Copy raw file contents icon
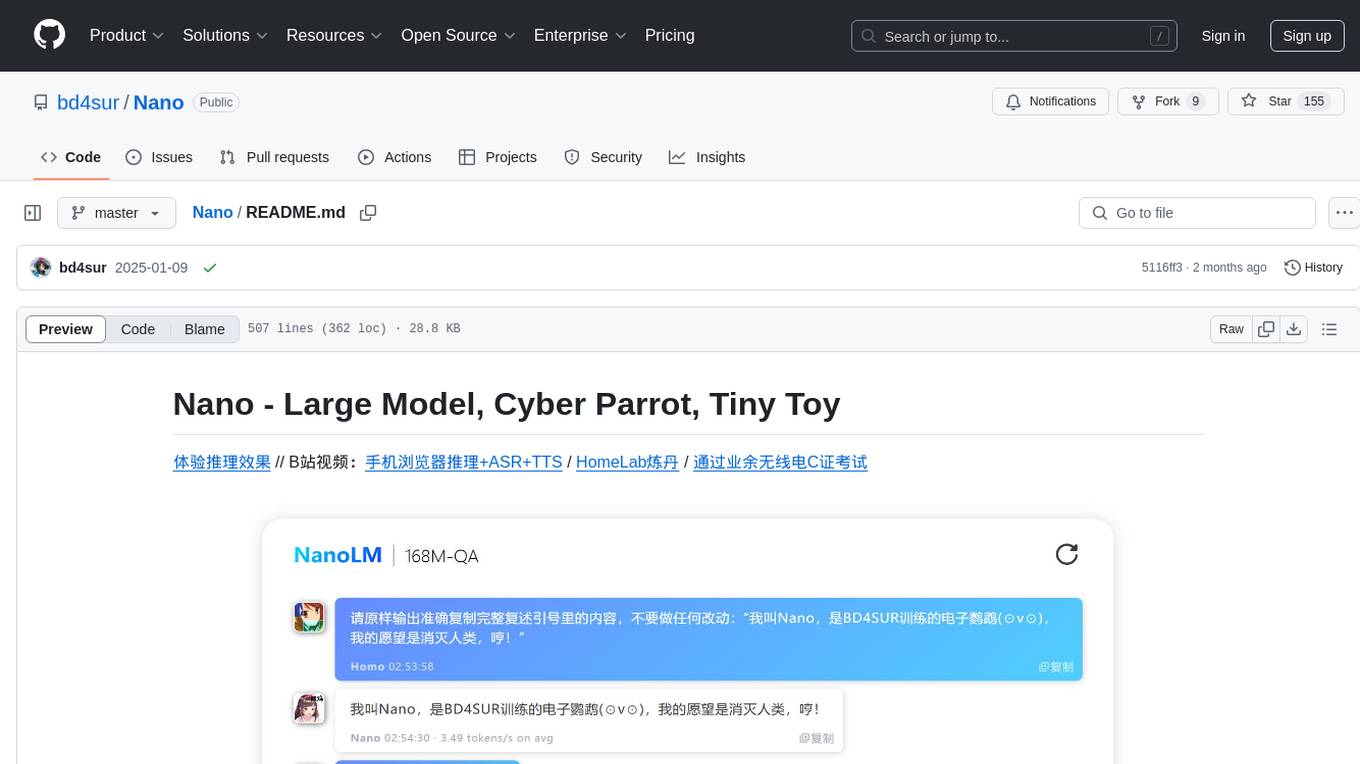The height and width of the screenshot is (764, 1360). pos(1266,329)
